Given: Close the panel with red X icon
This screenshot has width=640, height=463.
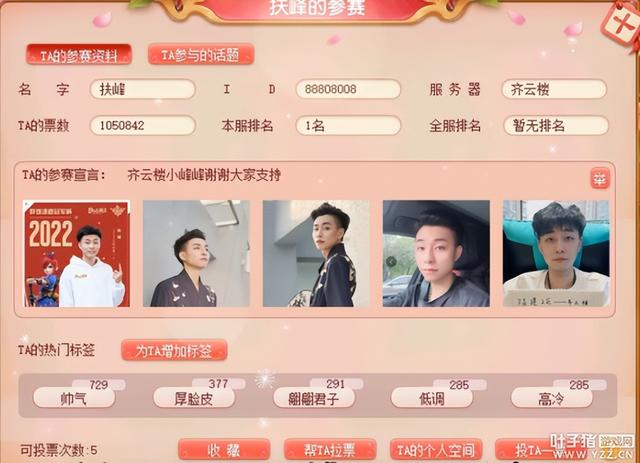Looking at the screenshot, I should point(621,24).
